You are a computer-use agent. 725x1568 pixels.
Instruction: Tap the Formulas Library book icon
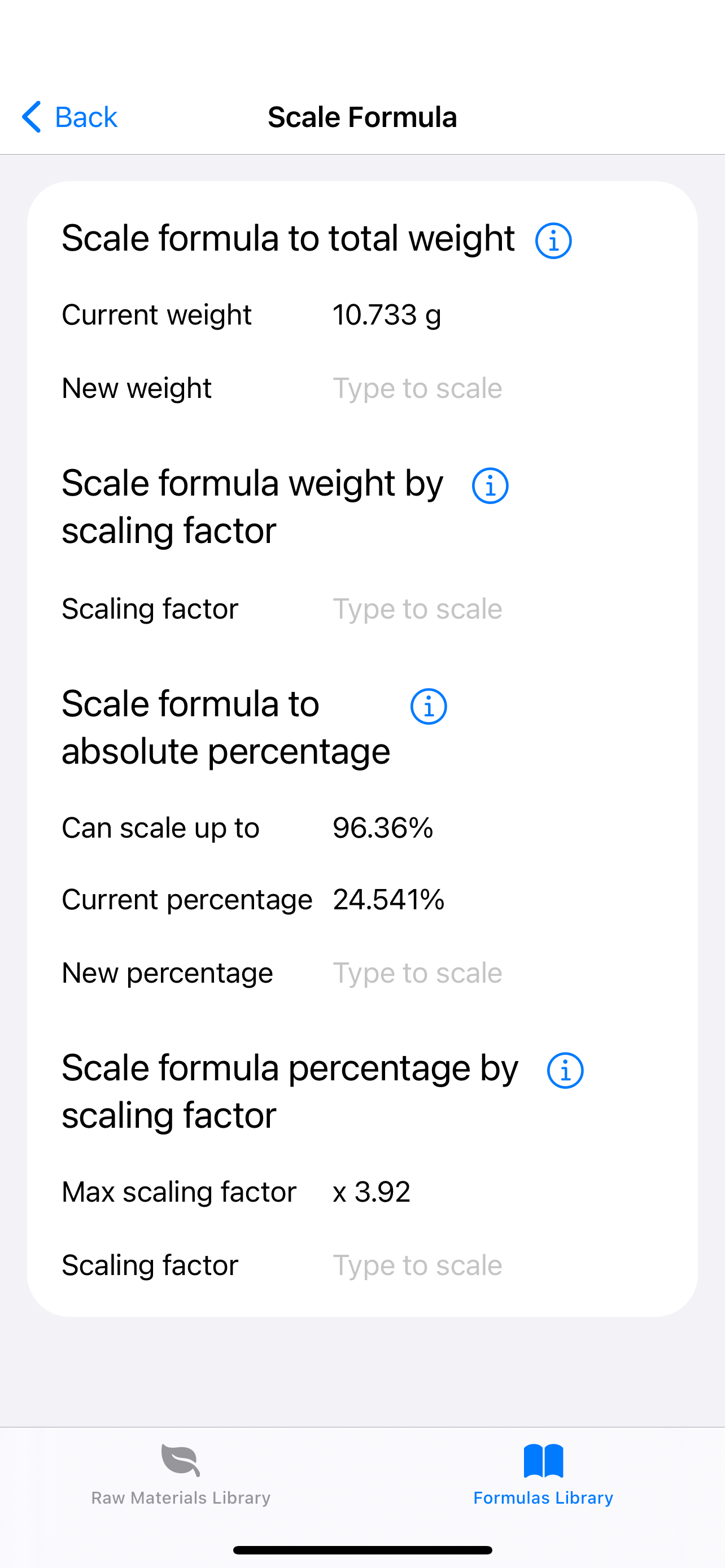(x=544, y=1460)
